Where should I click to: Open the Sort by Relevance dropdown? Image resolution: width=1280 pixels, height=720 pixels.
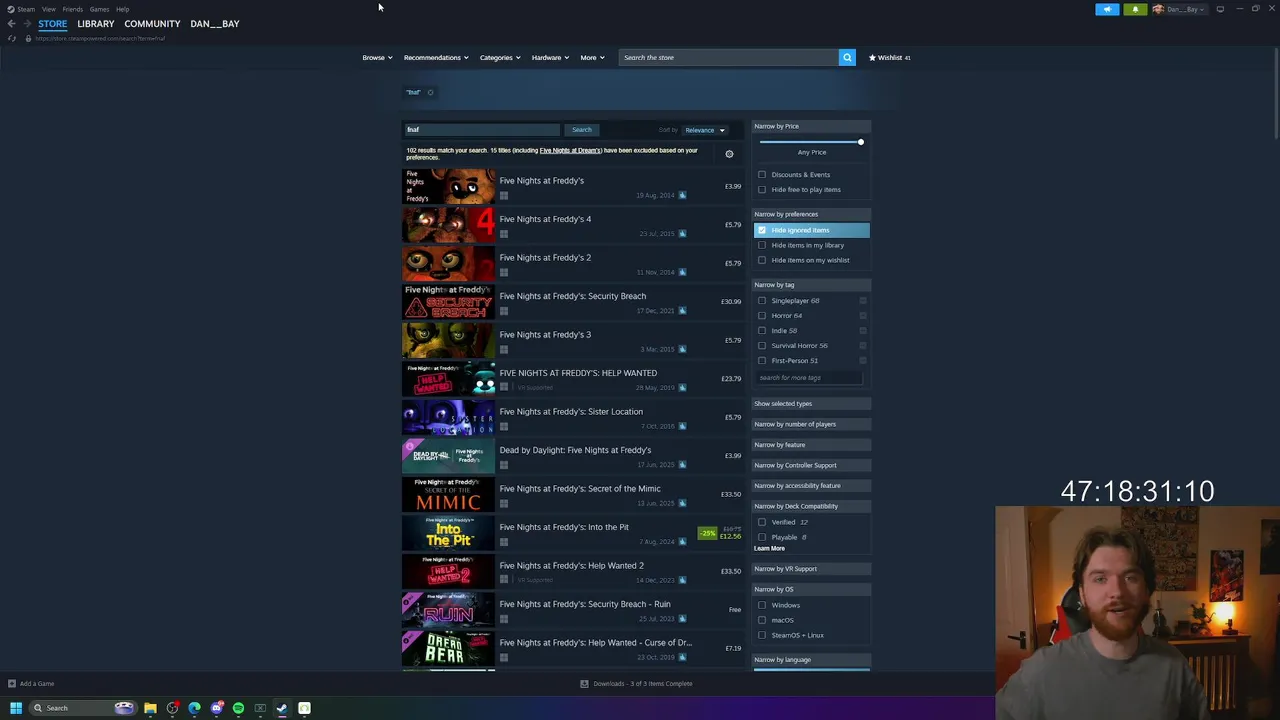[x=705, y=130]
